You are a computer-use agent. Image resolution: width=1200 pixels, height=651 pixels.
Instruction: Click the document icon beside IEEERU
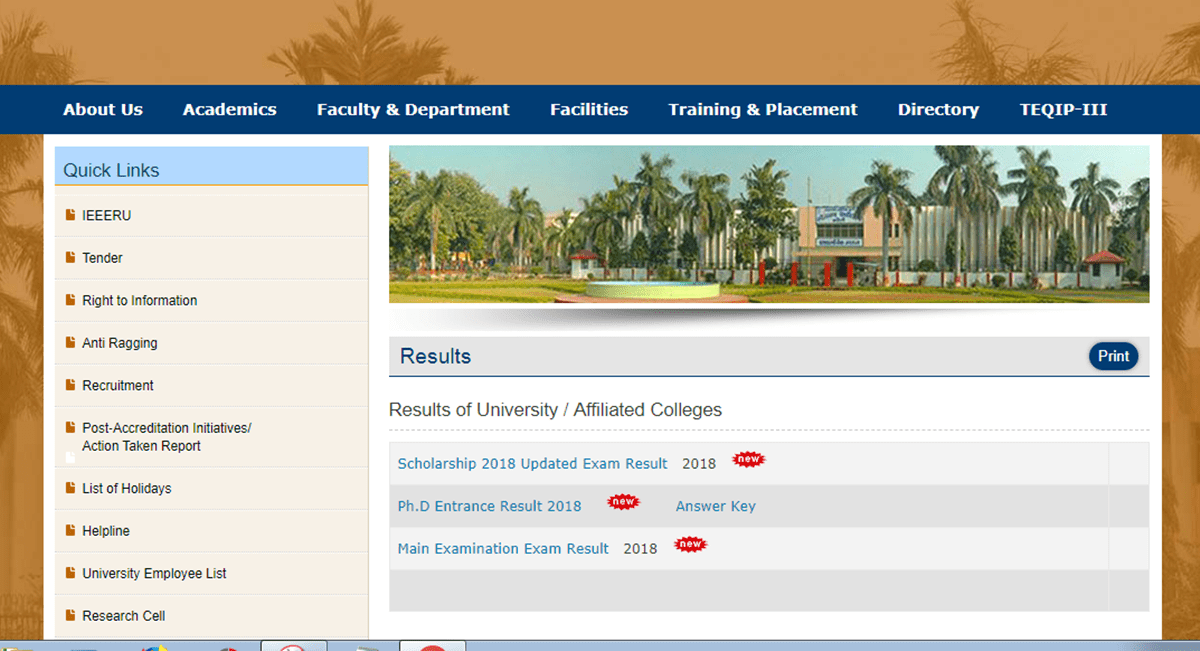click(x=70, y=215)
